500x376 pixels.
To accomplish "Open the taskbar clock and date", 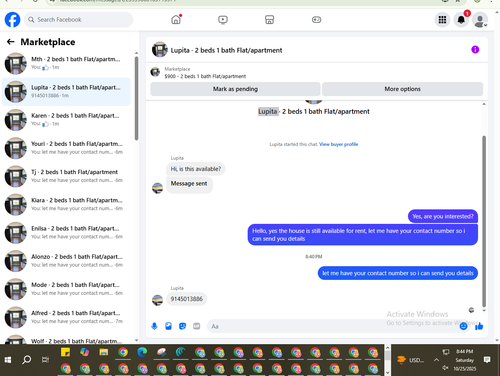I will click(465, 360).
